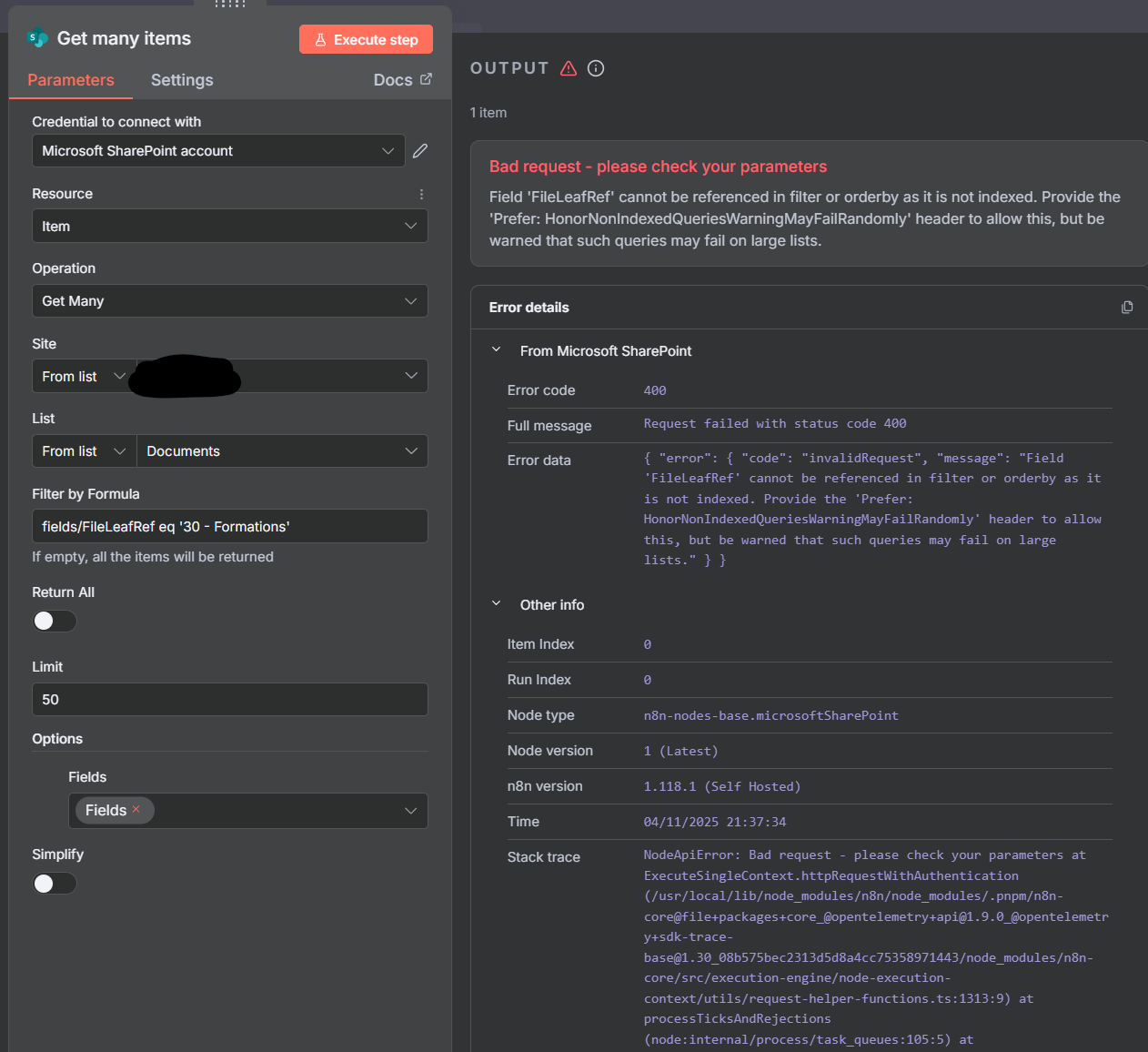
Task: Enable the Return All toggle
Action: tap(55, 621)
